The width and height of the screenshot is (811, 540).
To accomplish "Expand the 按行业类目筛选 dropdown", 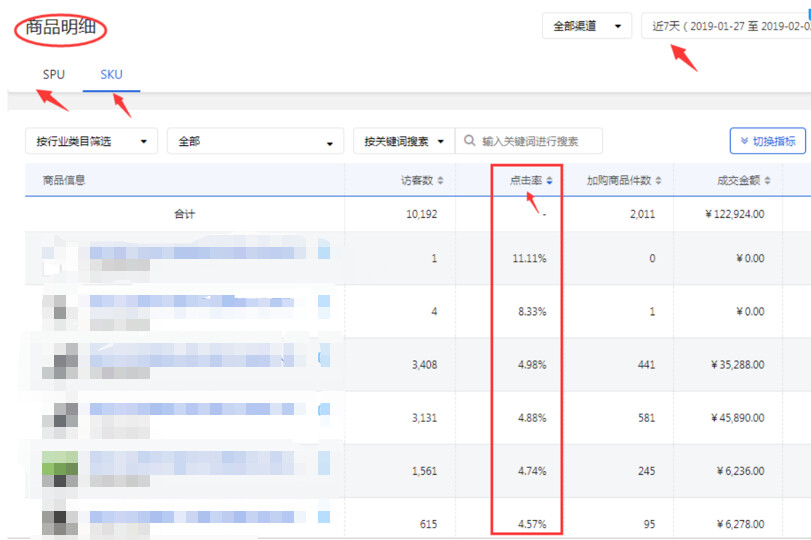I will pyautogui.click(x=91, y=142).
